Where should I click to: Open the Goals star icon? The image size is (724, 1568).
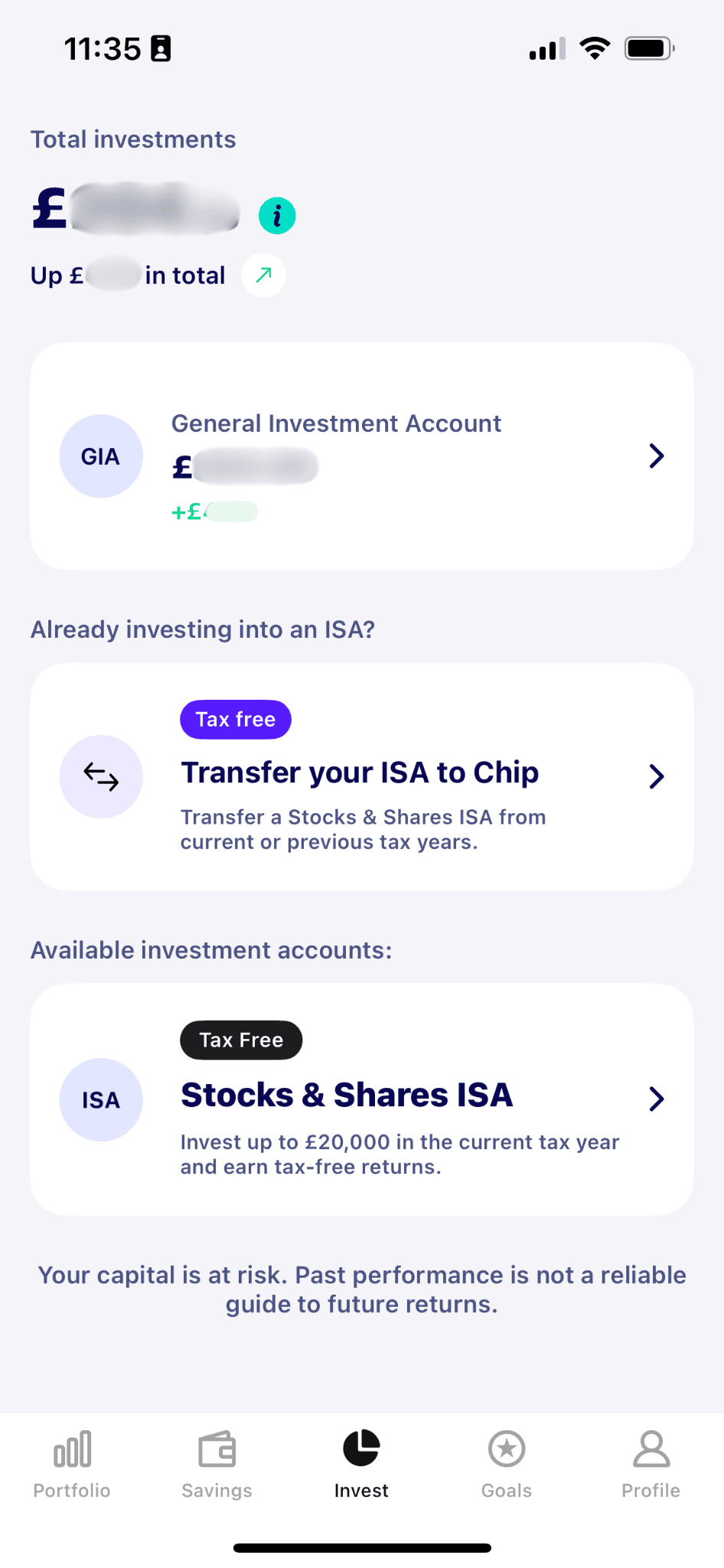tap(506, 1449)
